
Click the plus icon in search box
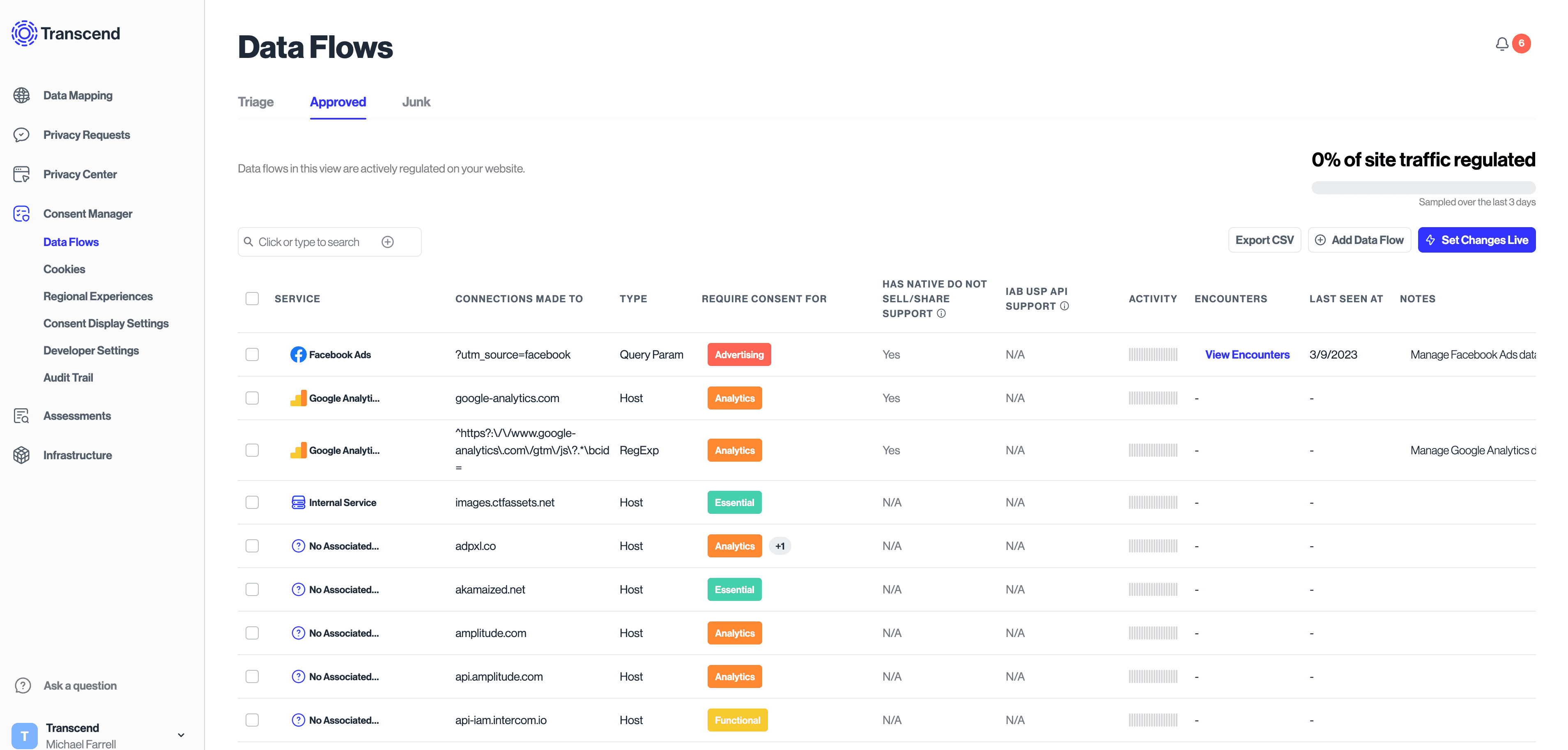pyautogui.click(x=388, y=242)
